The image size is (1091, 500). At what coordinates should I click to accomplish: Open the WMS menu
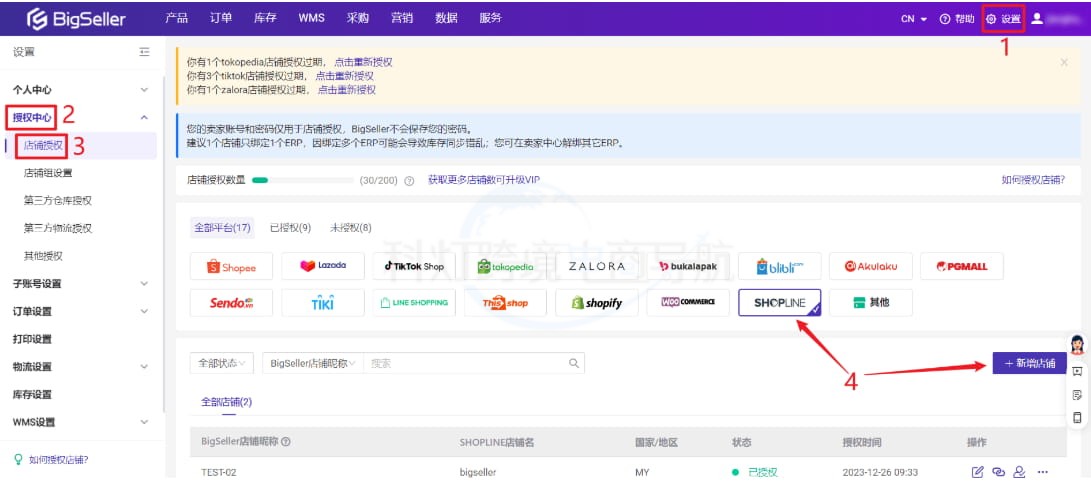point(311,19)
